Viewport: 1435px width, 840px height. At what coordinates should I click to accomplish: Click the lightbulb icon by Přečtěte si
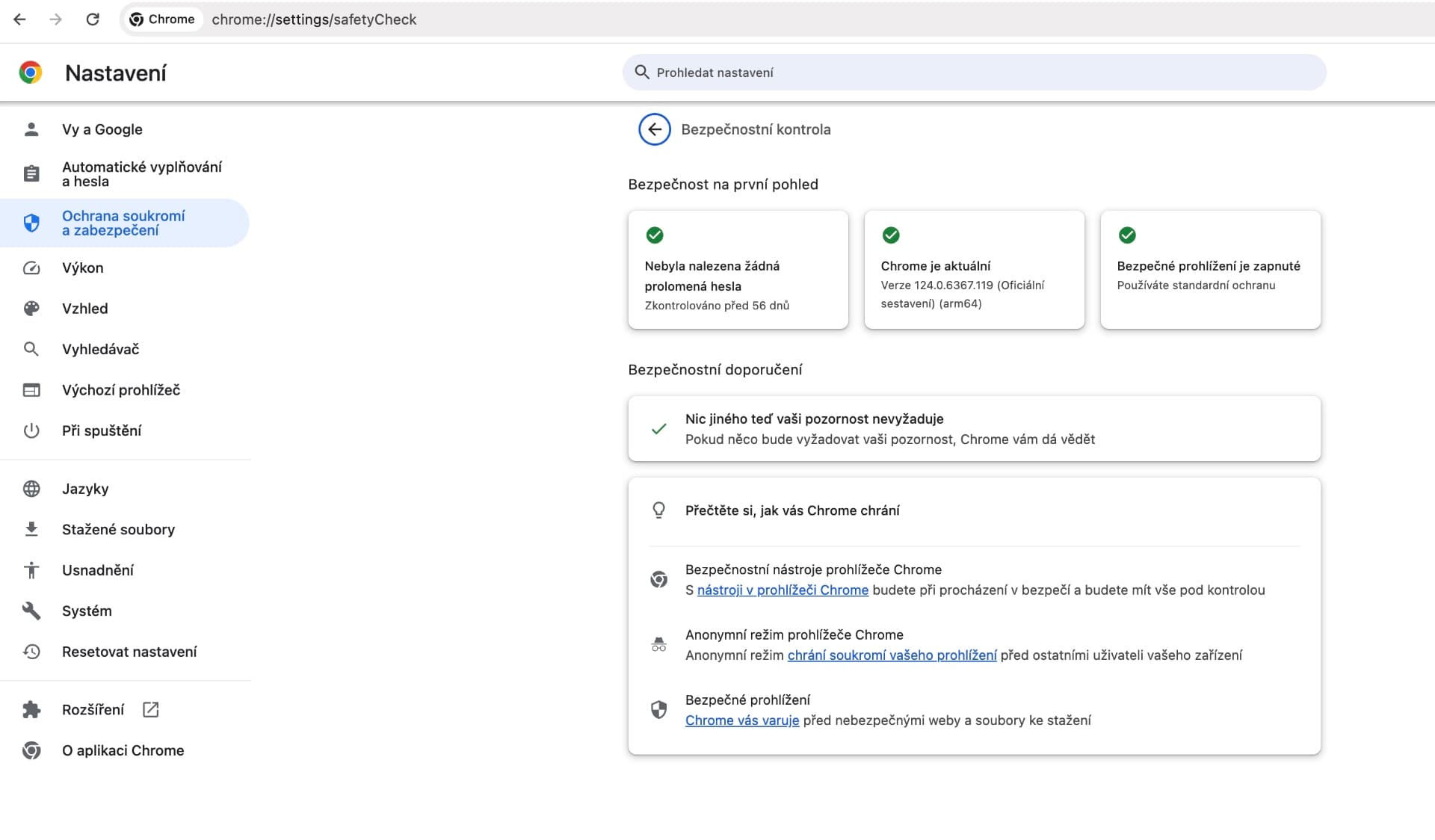coord(658,510)
